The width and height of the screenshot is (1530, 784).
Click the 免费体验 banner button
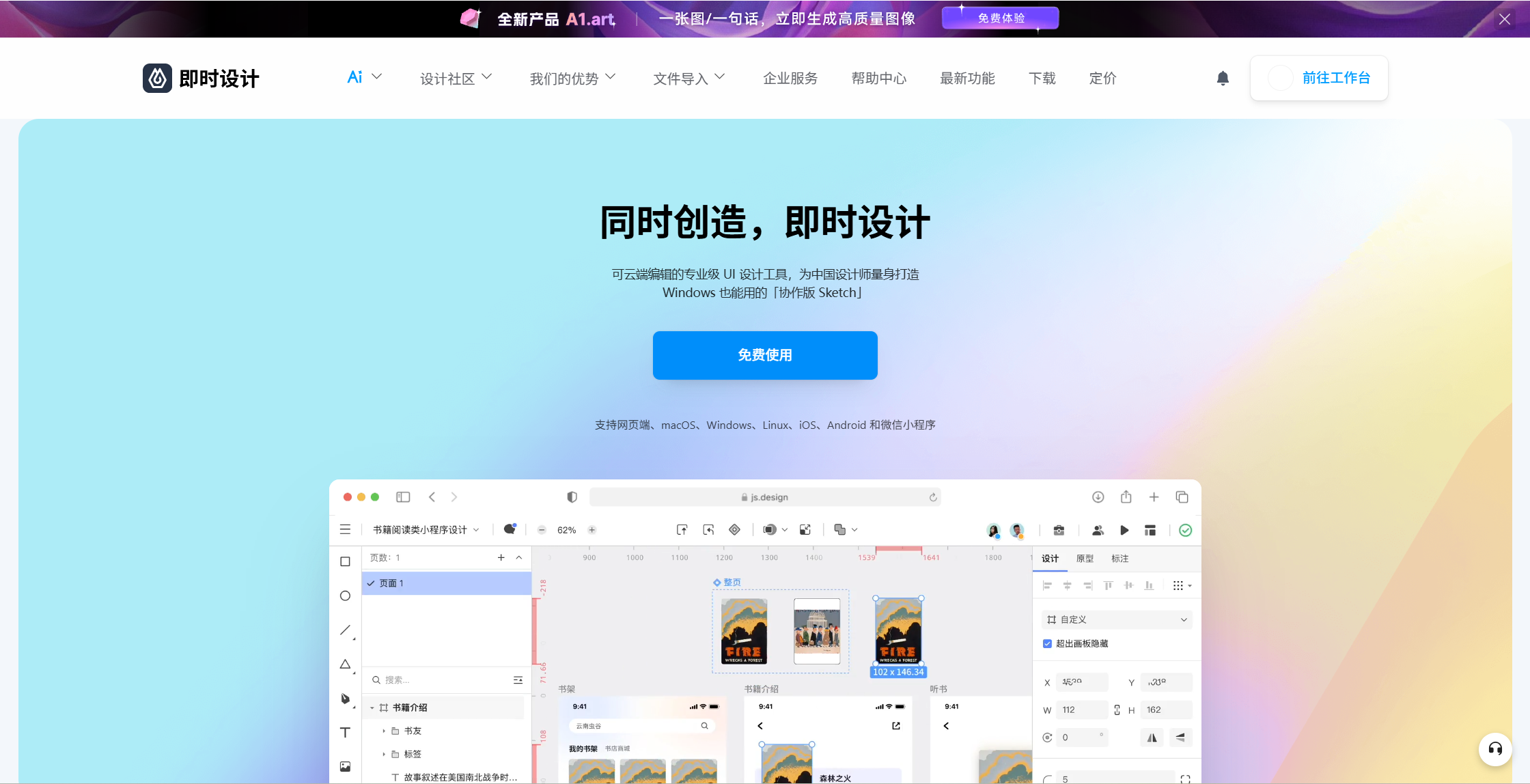click(x=1001, y=18)
